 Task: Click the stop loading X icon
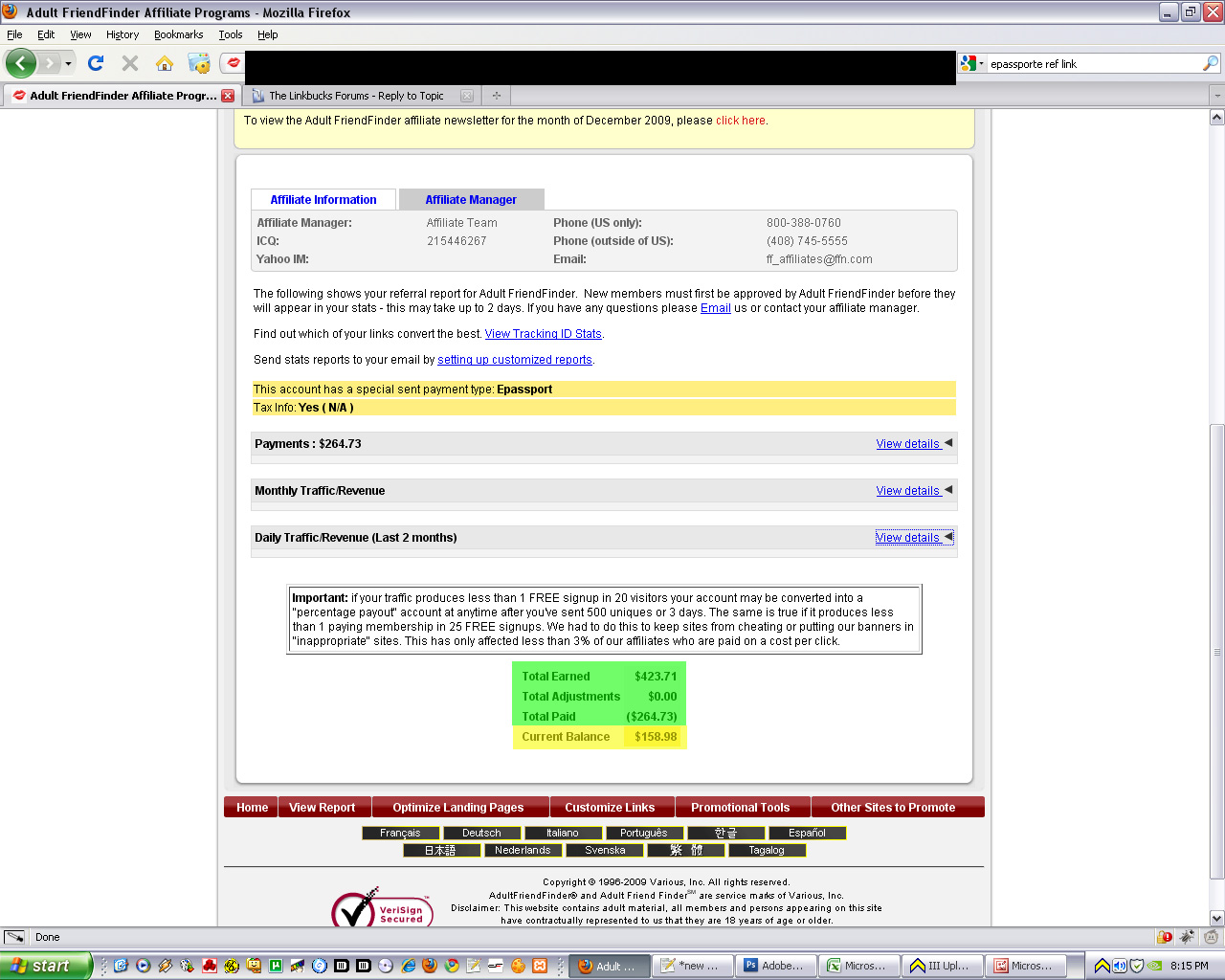(130, 63)
